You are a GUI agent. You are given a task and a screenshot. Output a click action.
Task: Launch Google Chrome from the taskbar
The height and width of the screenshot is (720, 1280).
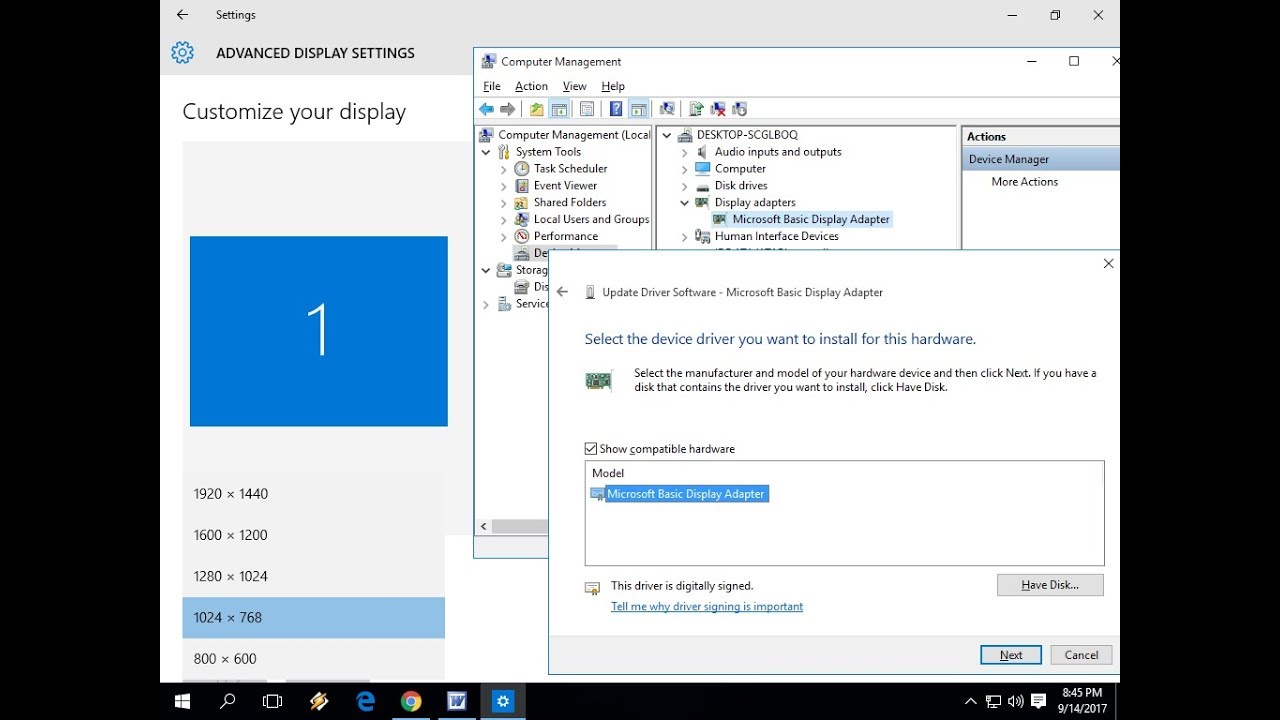pos(411,702)
